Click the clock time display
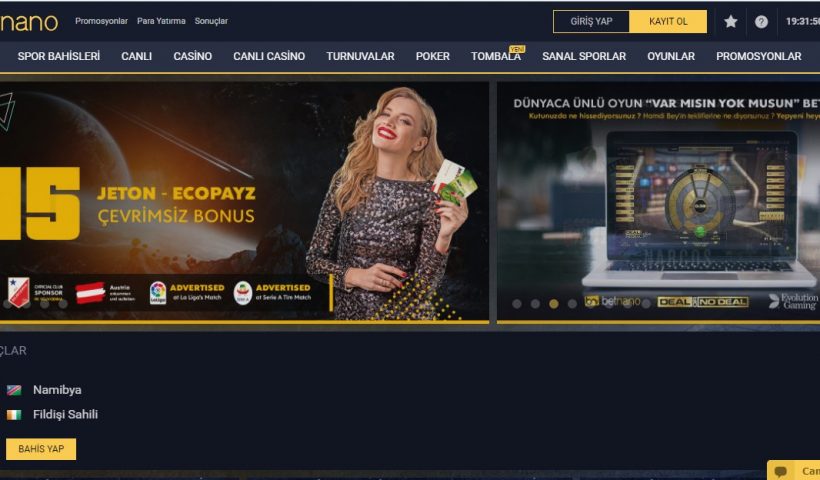This screenshot has height=480, width=820. (802, 21)
